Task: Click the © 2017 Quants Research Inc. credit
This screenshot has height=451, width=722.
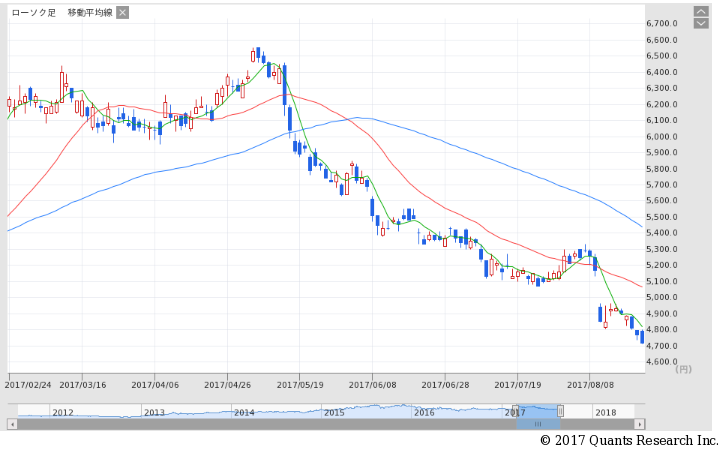Action: [629, 440]
